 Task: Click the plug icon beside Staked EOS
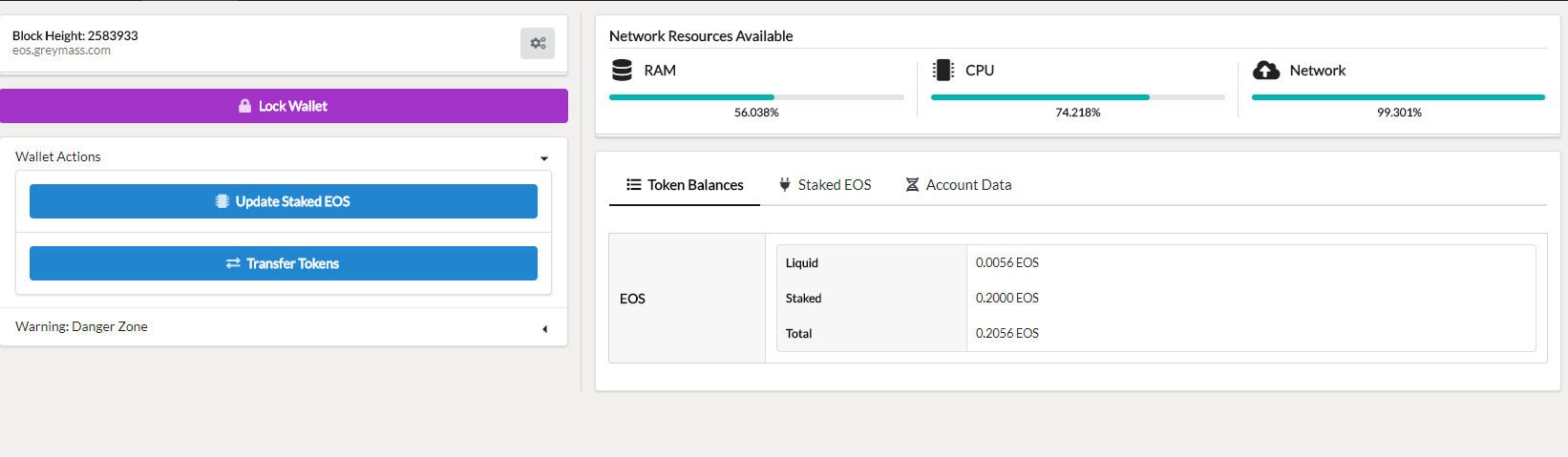pyautogui.click(x=785, y=184)
